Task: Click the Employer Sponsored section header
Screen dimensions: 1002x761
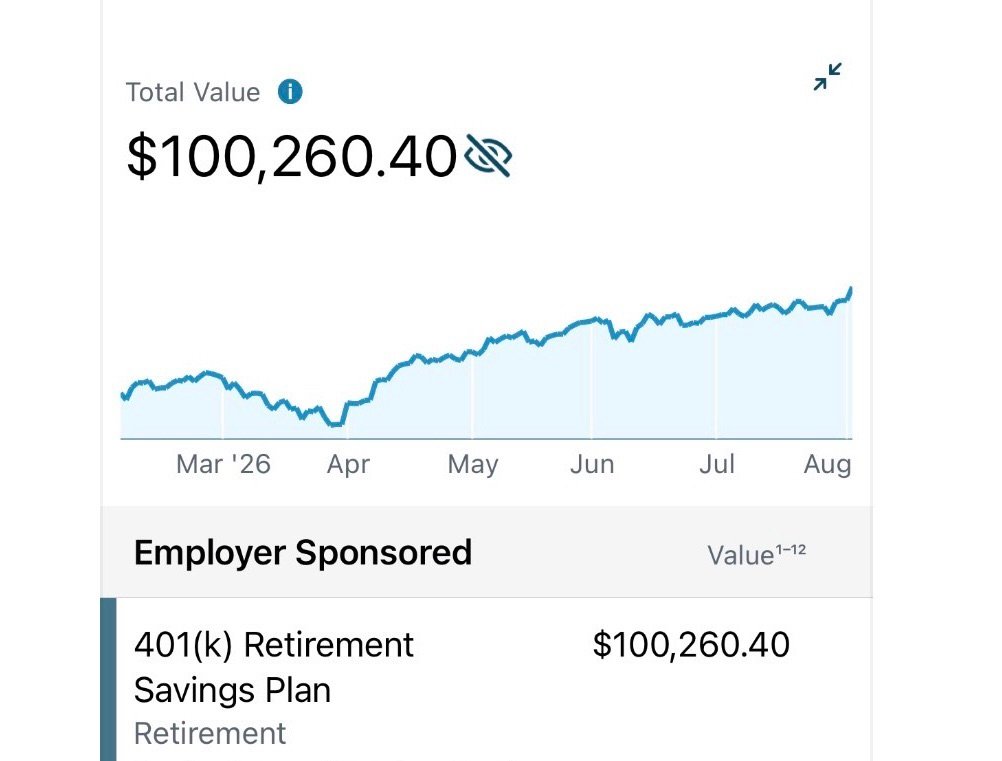Action: pyautogui.click(x=303, y=553)
